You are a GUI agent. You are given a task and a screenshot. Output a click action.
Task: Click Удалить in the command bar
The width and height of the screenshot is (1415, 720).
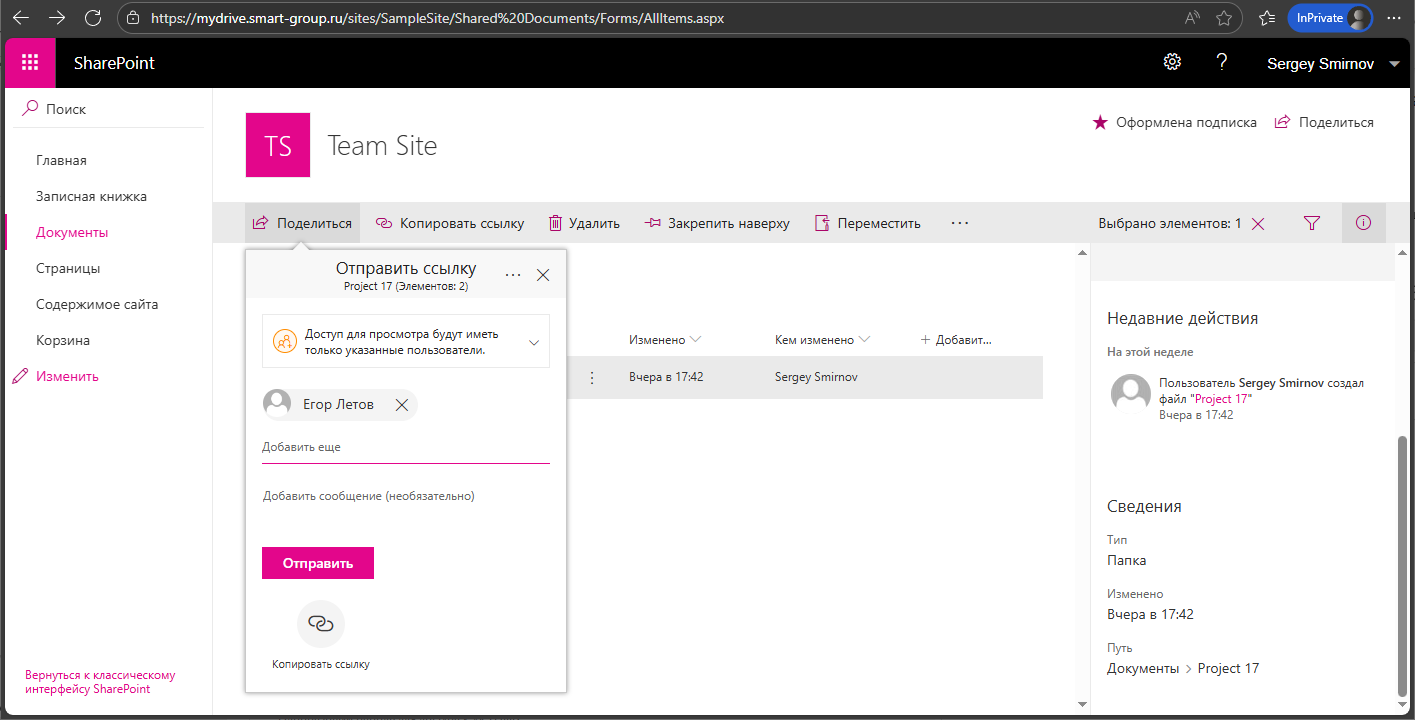point(585,223)
